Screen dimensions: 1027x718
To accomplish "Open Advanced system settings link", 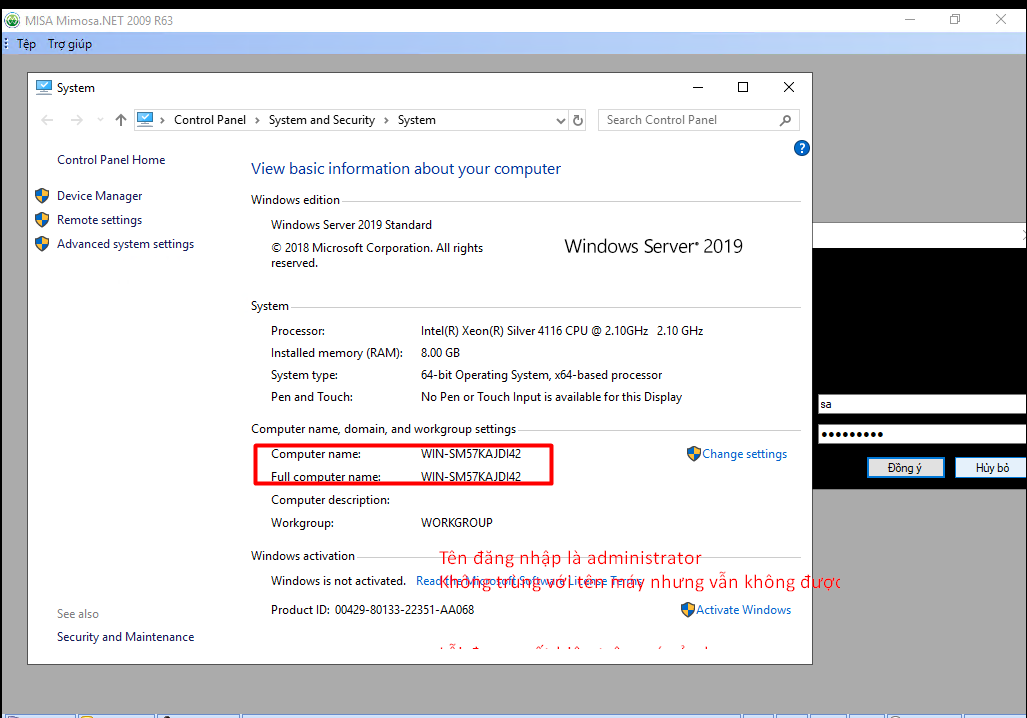I will pyautogui.click(x=125, y=244).
